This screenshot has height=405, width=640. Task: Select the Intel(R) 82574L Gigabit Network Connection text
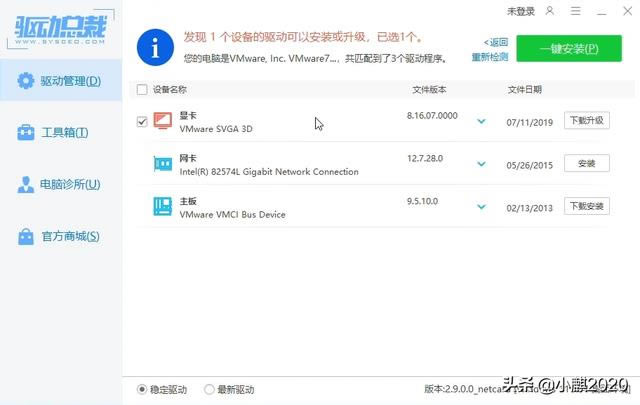click(x=269, y=171)
